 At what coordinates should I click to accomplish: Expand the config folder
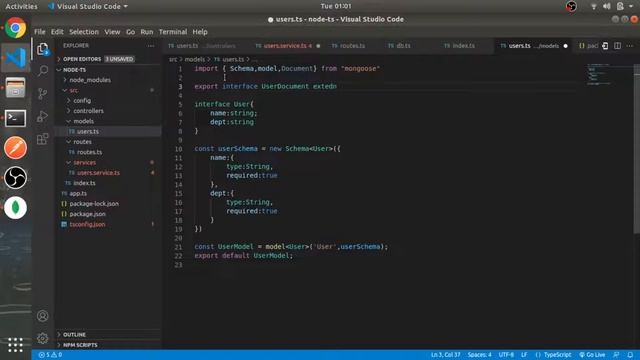click(108, 100)
